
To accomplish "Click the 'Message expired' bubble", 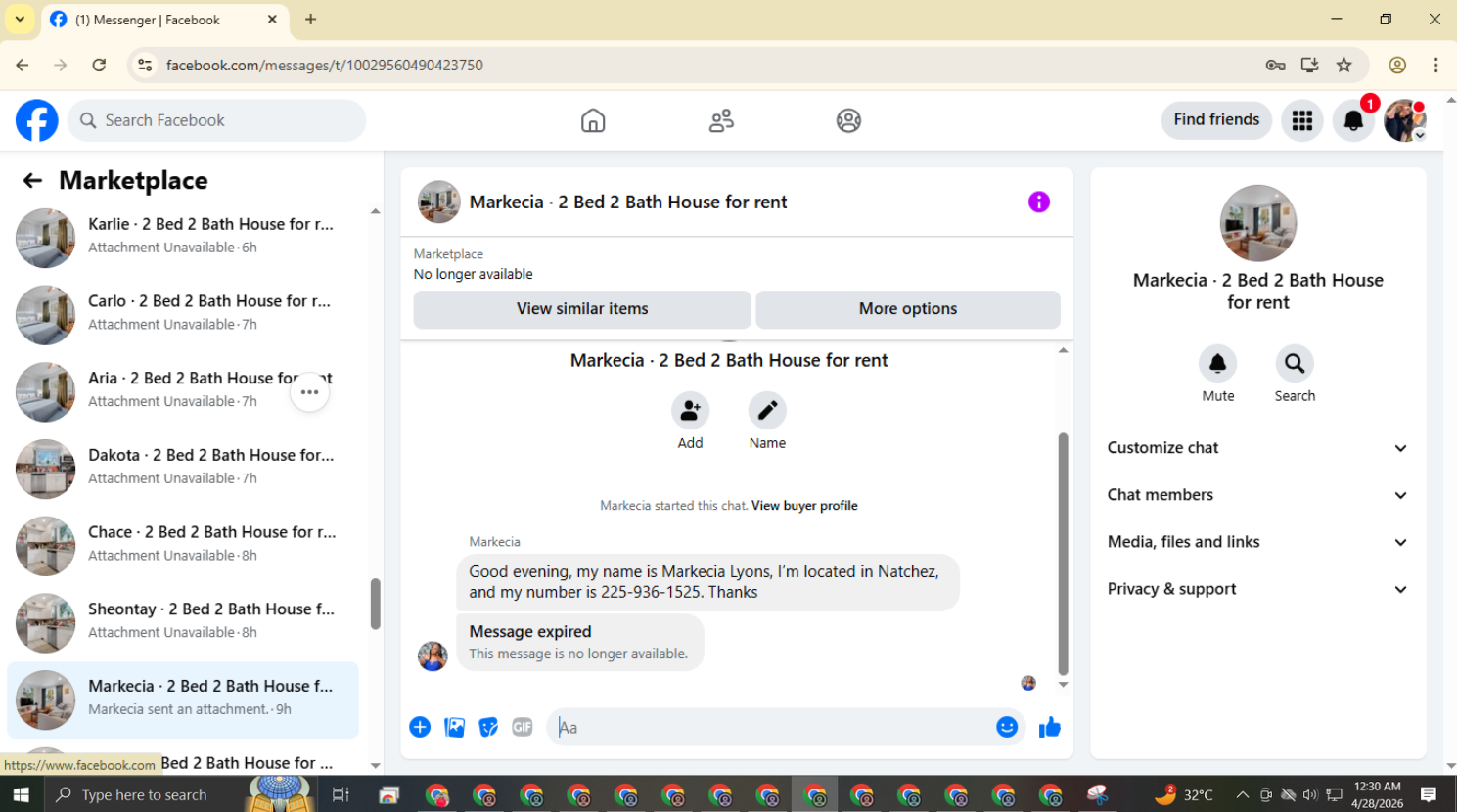I will tap(580, 642).
